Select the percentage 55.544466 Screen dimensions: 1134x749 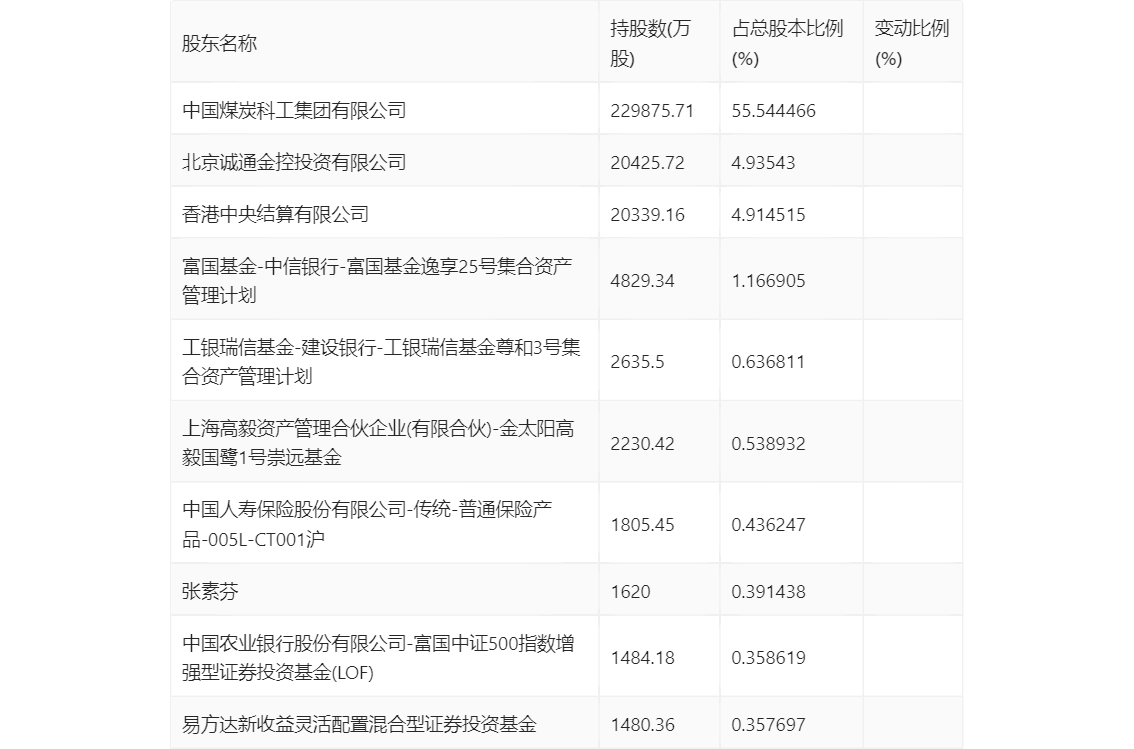[773, 111]
